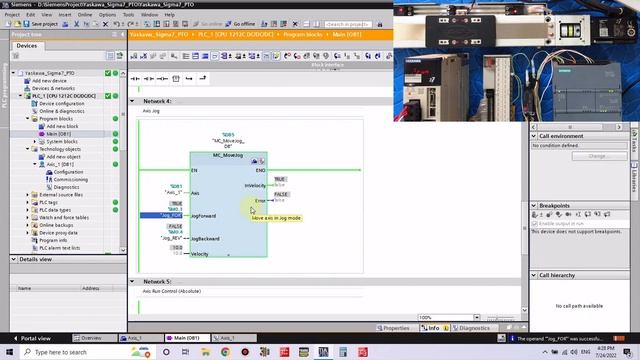This screenshot has height=360, width=640.
Task: Insert empty box in LAD favorites
Action: click(176, 78)
